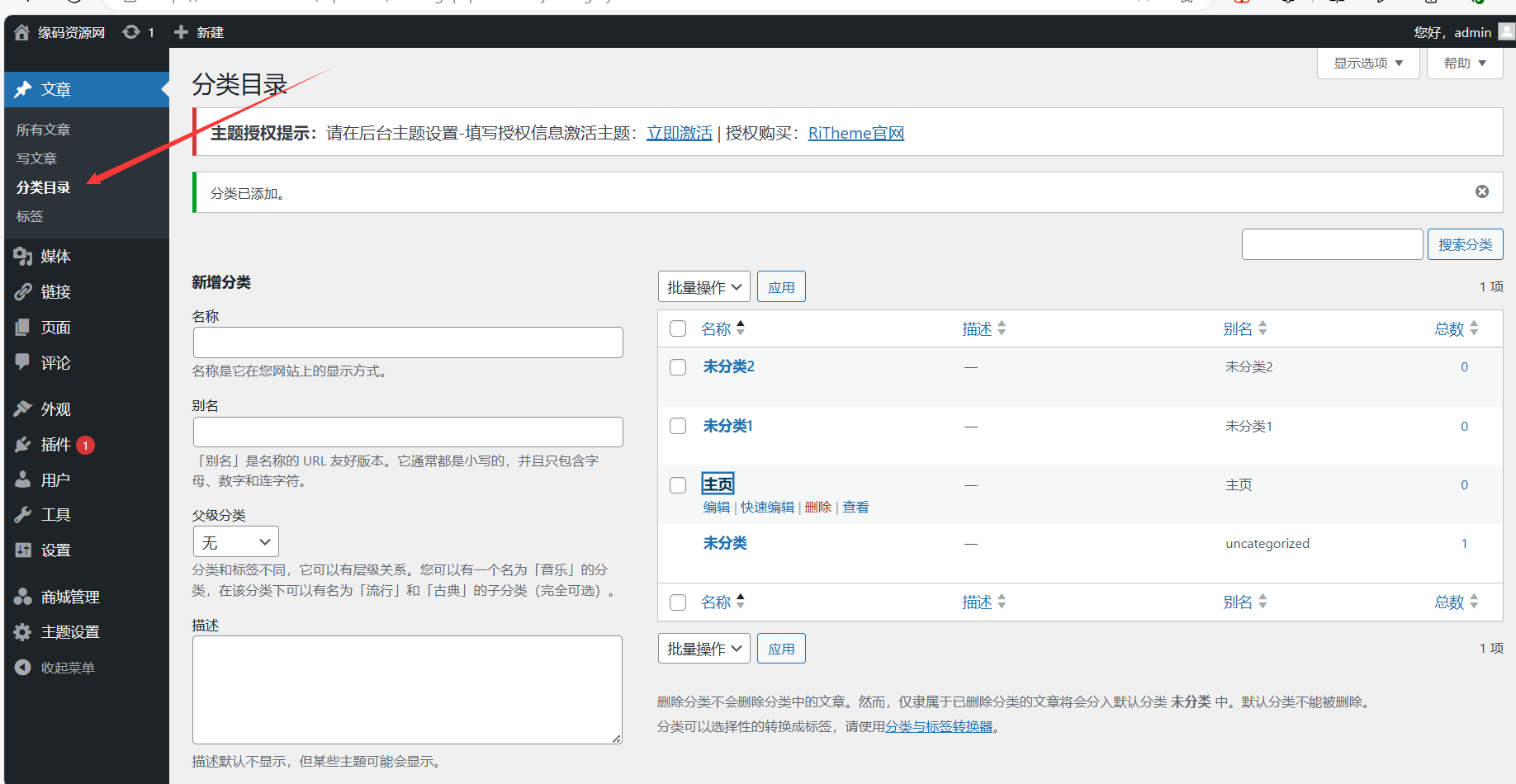
Task: Dismiss the 分类已添加 notice
Action: pos(1482,191)
